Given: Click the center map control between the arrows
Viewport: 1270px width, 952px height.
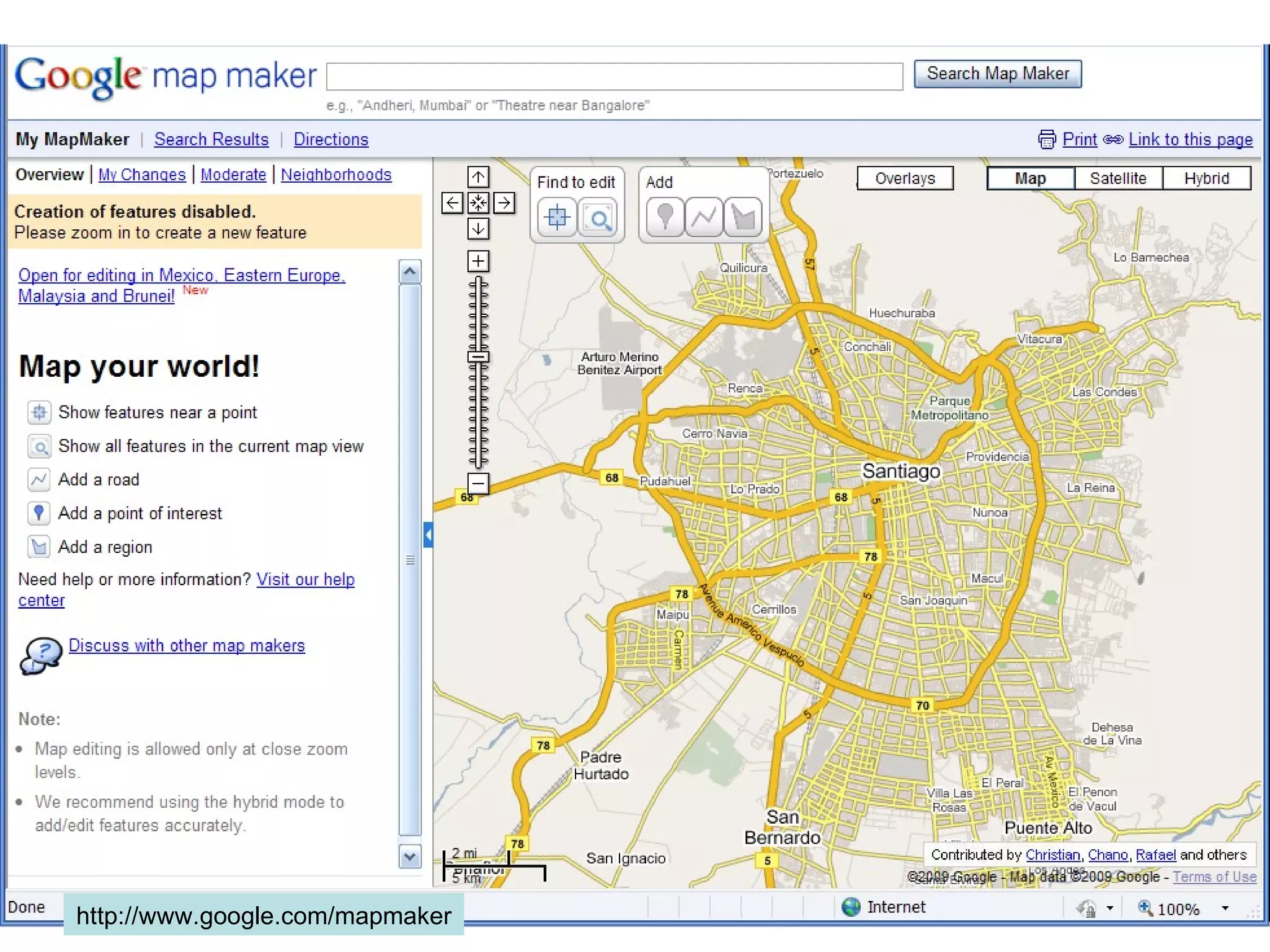Looking at the screenshot, I should click(x=477, y=203).
